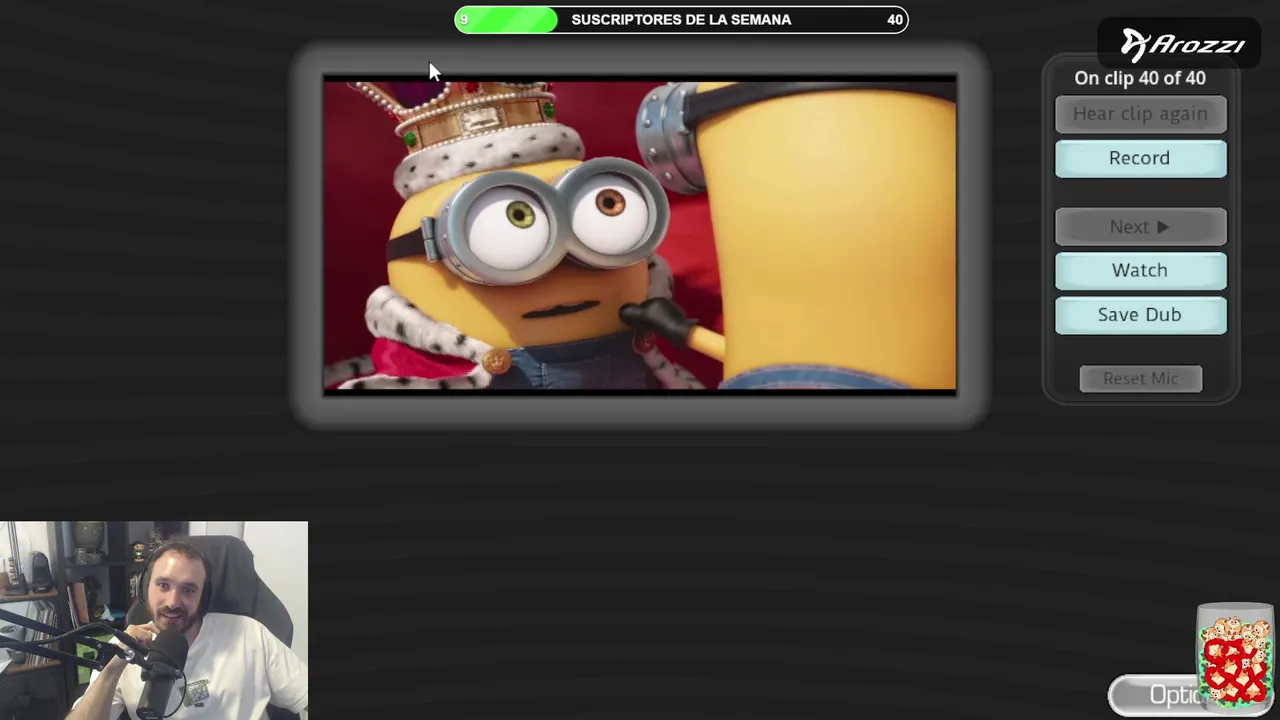The image size is (1280, 720).
Task: Click the Minions video clip preview
Action: [x=640, y=236]
